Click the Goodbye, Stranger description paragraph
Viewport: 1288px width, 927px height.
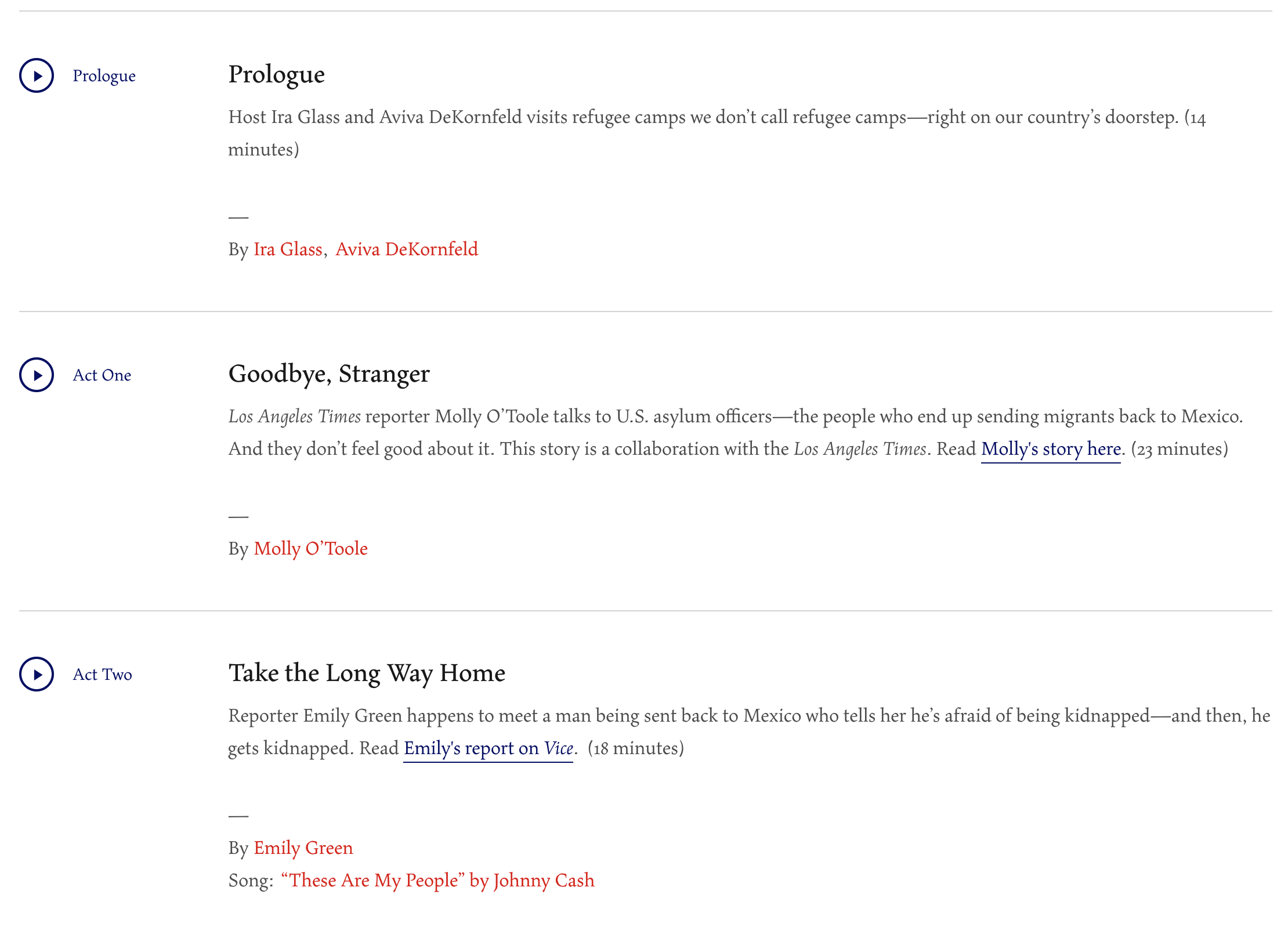736,433
